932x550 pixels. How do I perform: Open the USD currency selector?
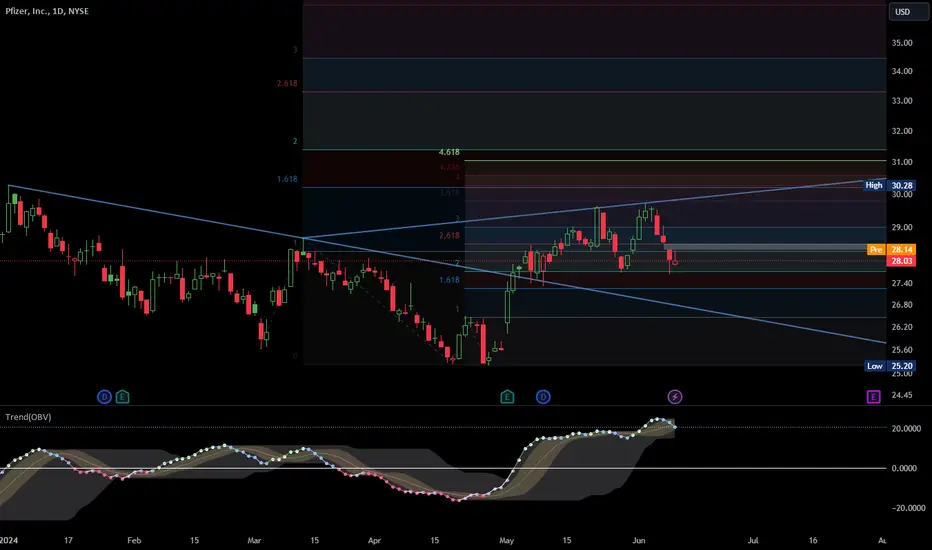(x=908, y=11)
